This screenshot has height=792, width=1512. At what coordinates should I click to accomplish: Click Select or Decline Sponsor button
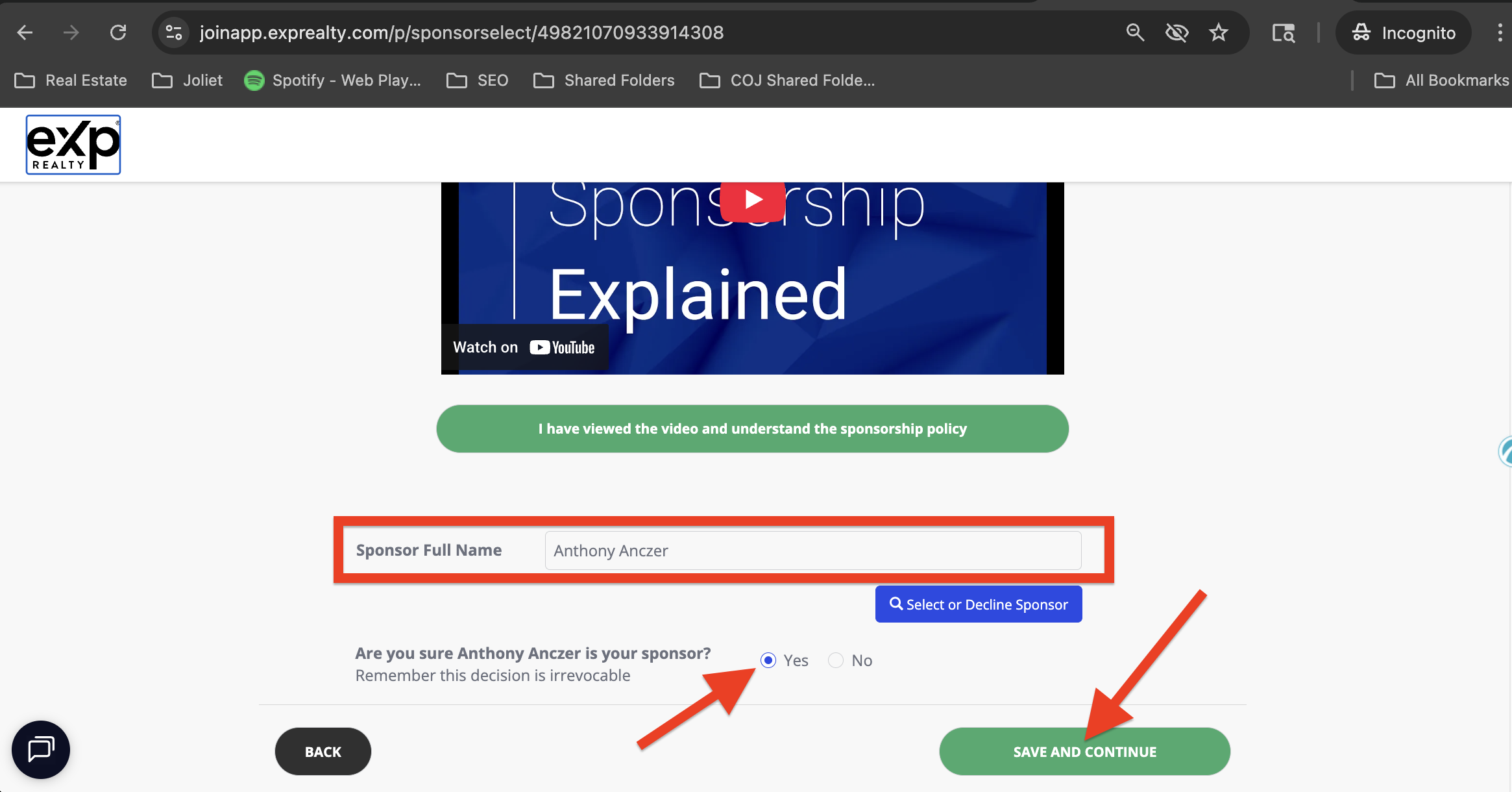click(x=978, y=604)
